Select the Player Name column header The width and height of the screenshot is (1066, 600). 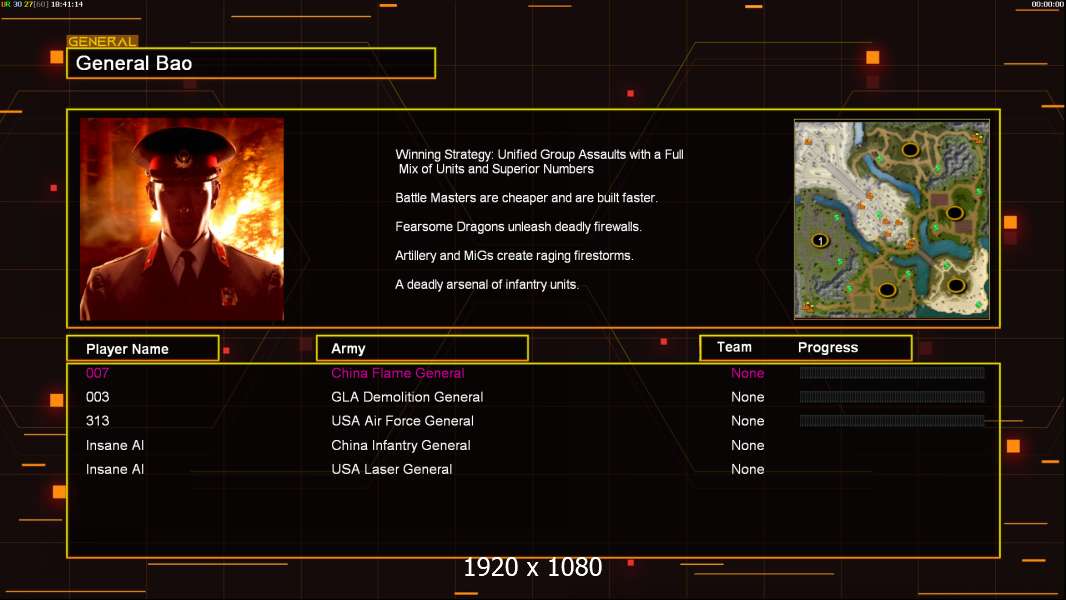(x=143, y=349)
